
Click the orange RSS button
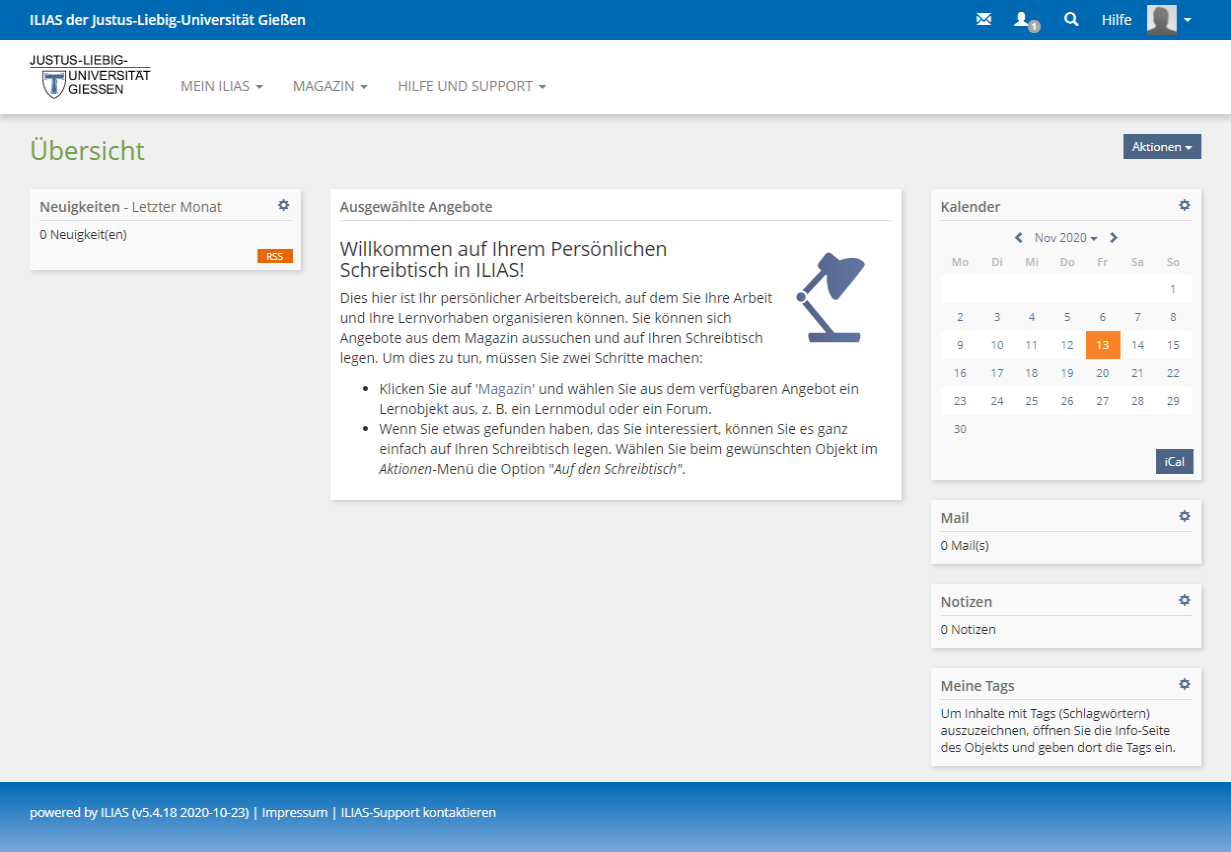274,256
